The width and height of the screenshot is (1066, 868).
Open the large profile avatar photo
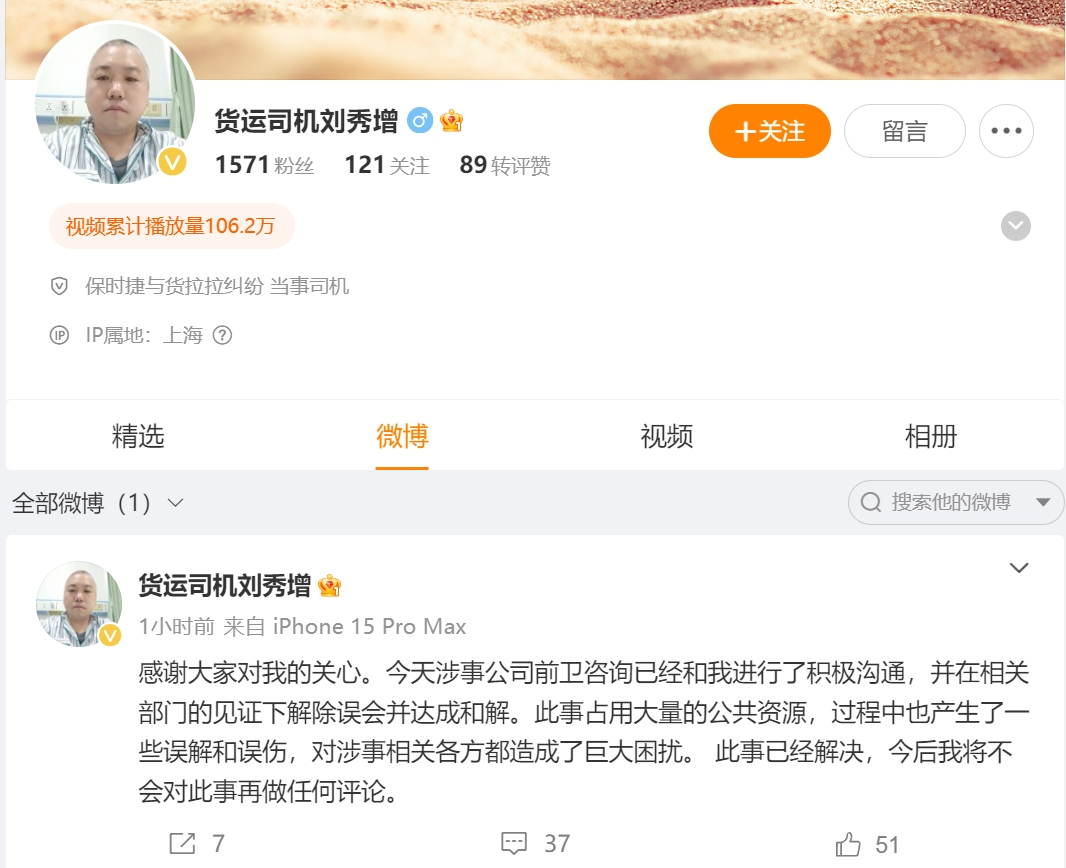tap(116, 103)
